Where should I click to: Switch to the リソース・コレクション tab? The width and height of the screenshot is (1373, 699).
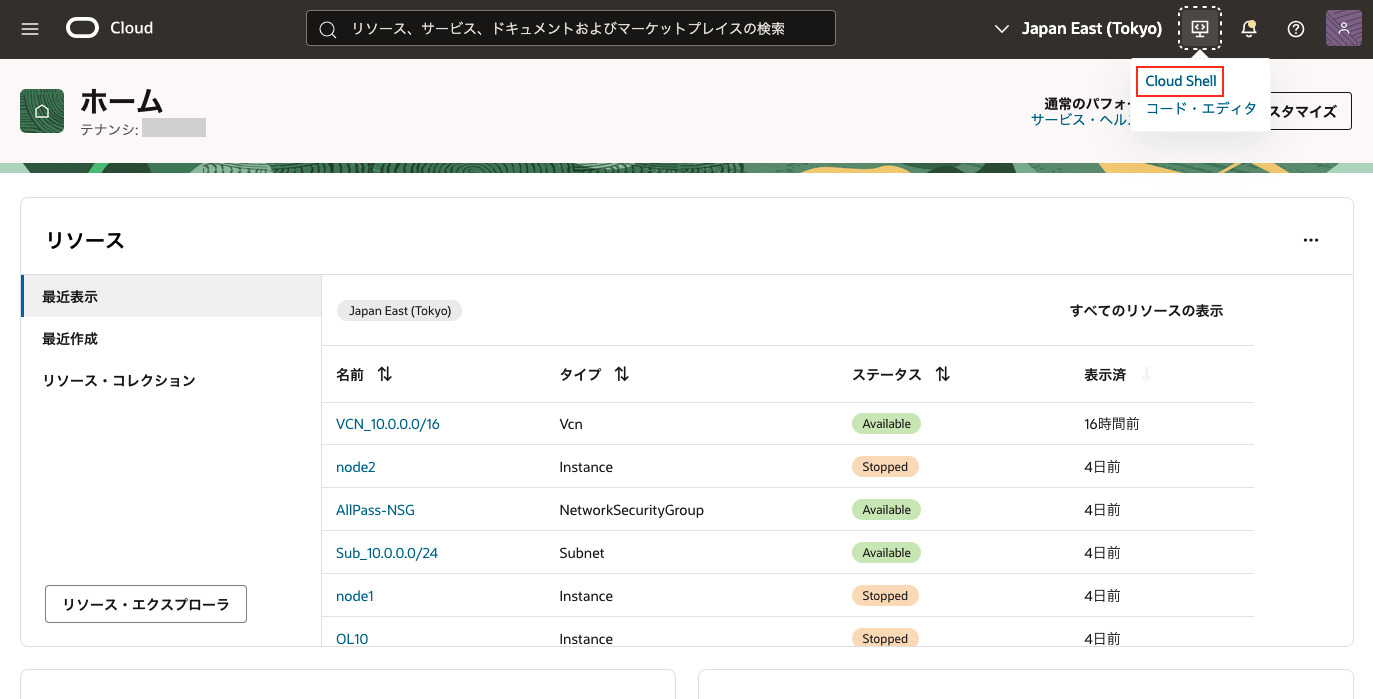[x=118, y=381]
